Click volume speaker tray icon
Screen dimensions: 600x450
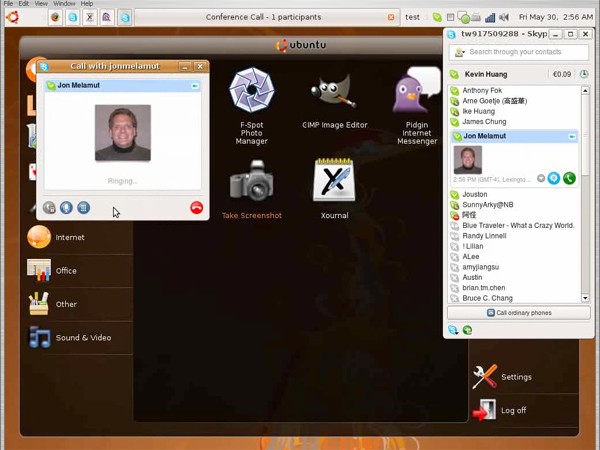504,17
